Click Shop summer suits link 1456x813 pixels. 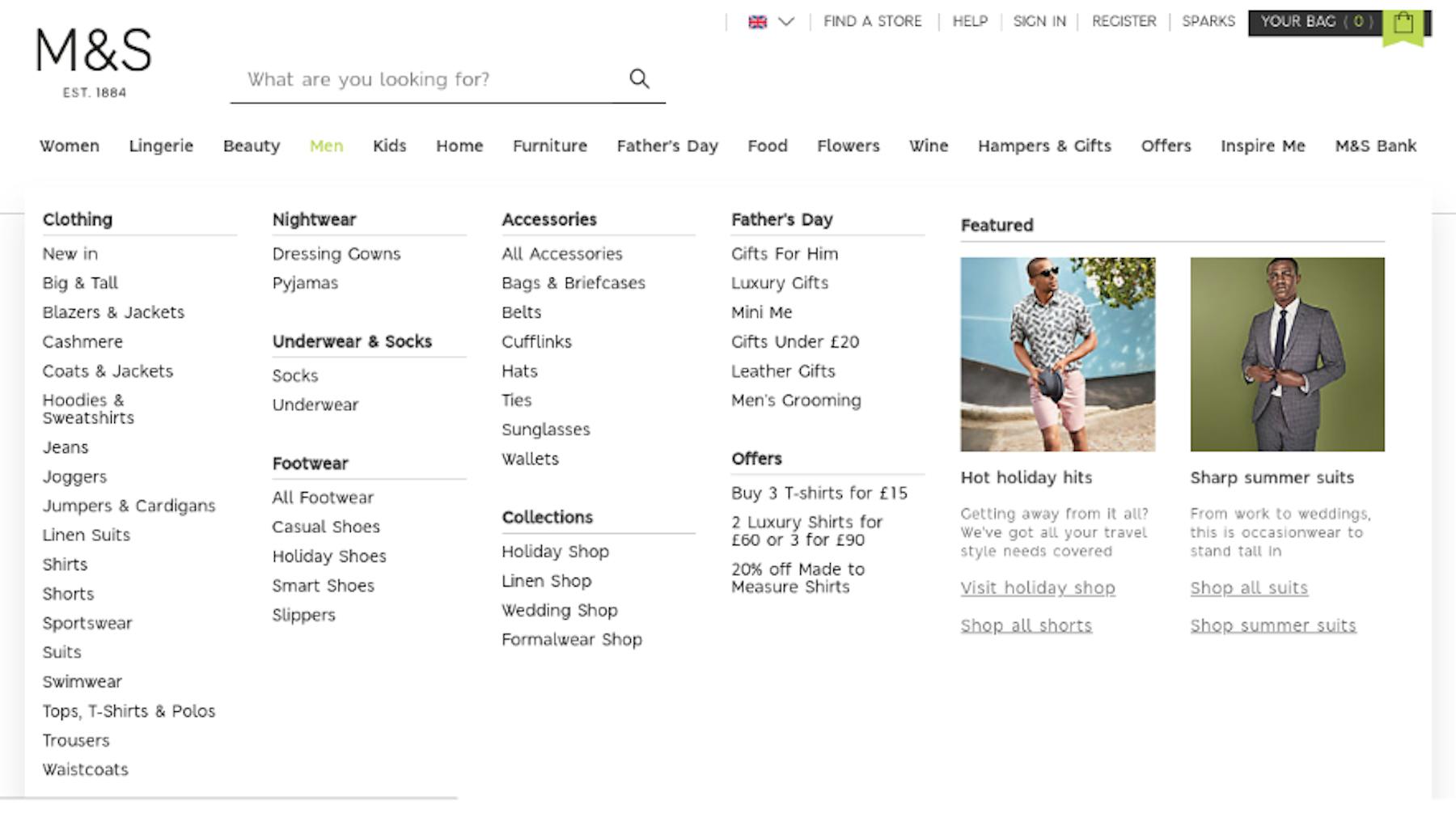[1273, 626]
